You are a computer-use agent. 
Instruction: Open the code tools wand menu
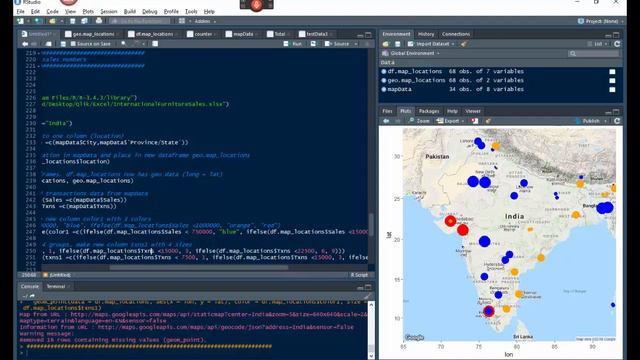point(137,44)
